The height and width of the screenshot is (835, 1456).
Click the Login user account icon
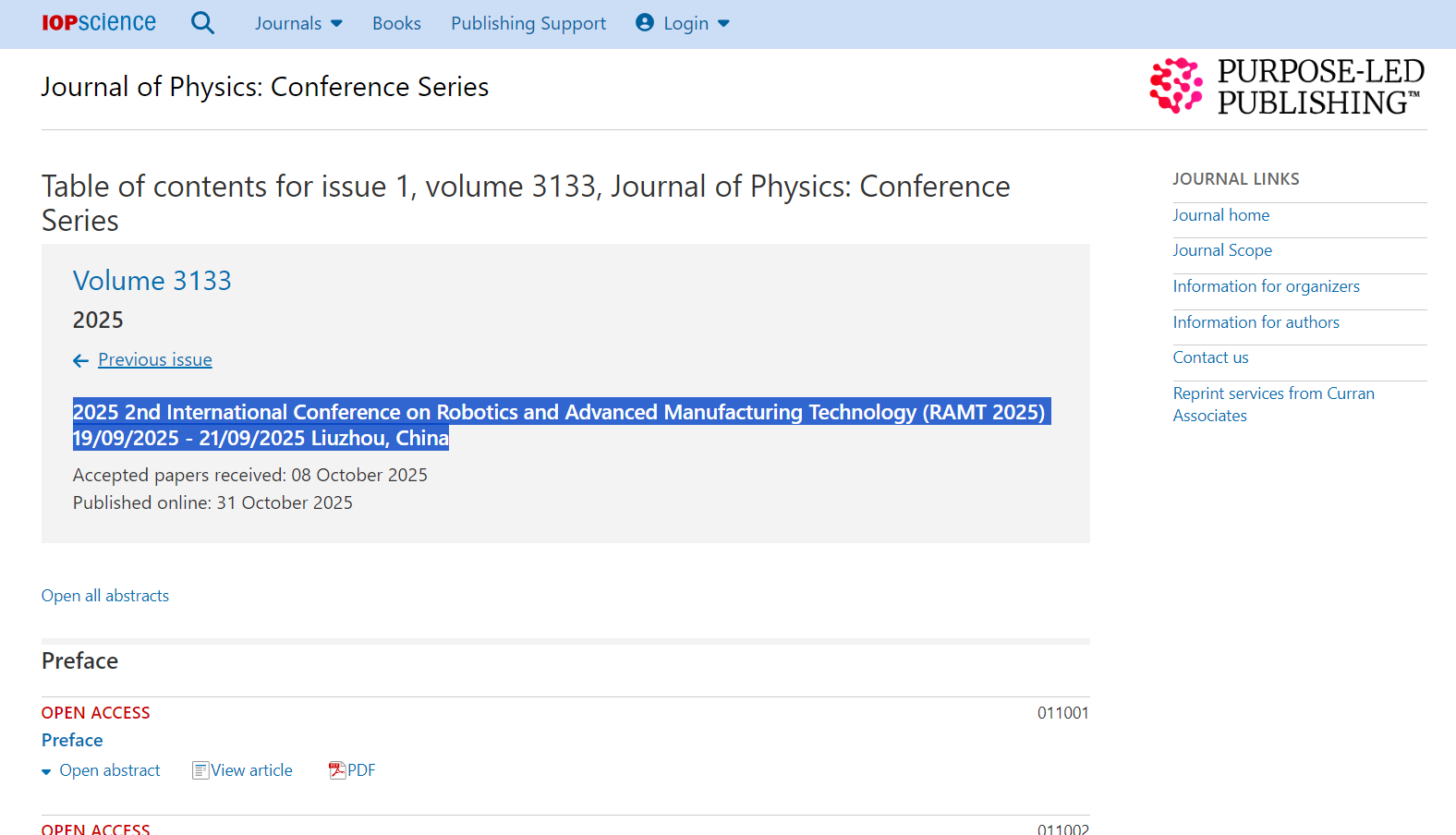click(645, 23)
